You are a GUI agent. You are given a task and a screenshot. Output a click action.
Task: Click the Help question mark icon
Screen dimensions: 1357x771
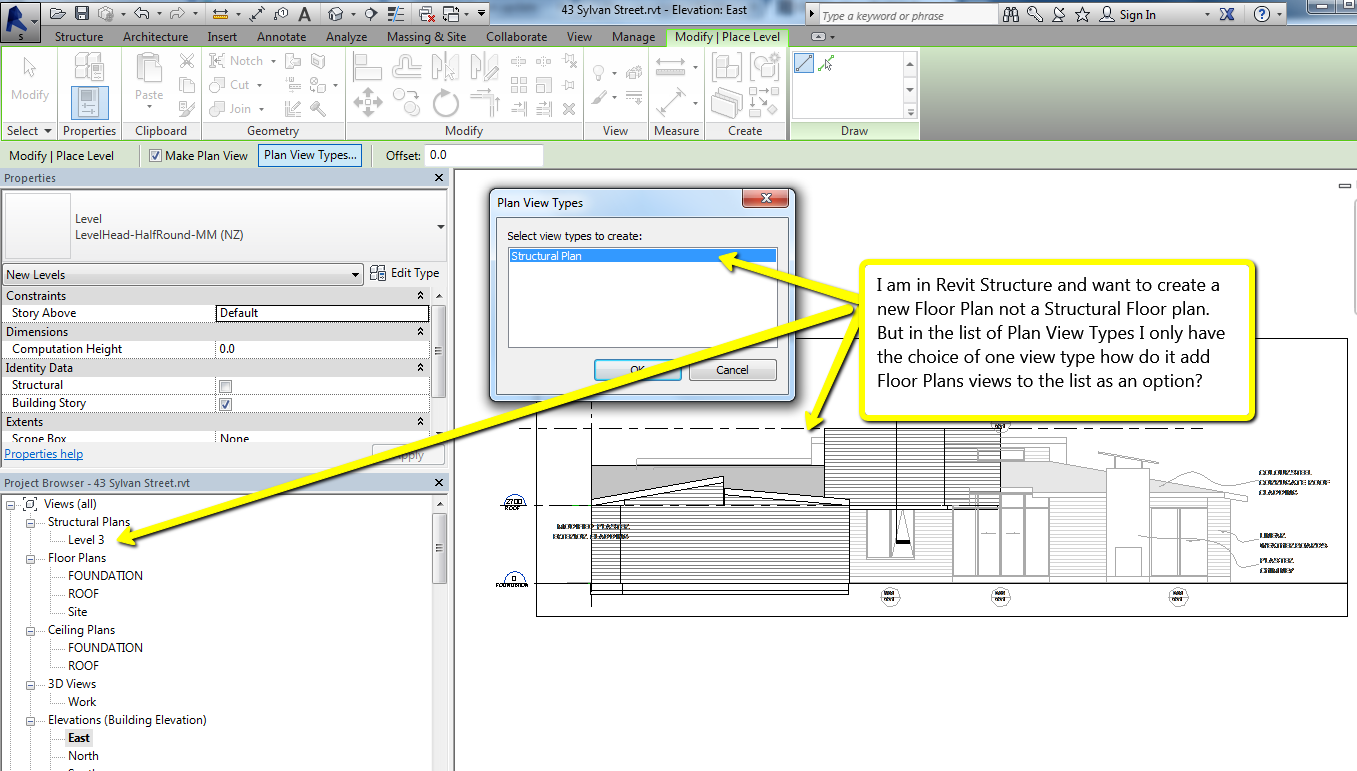coord(1262,14)
